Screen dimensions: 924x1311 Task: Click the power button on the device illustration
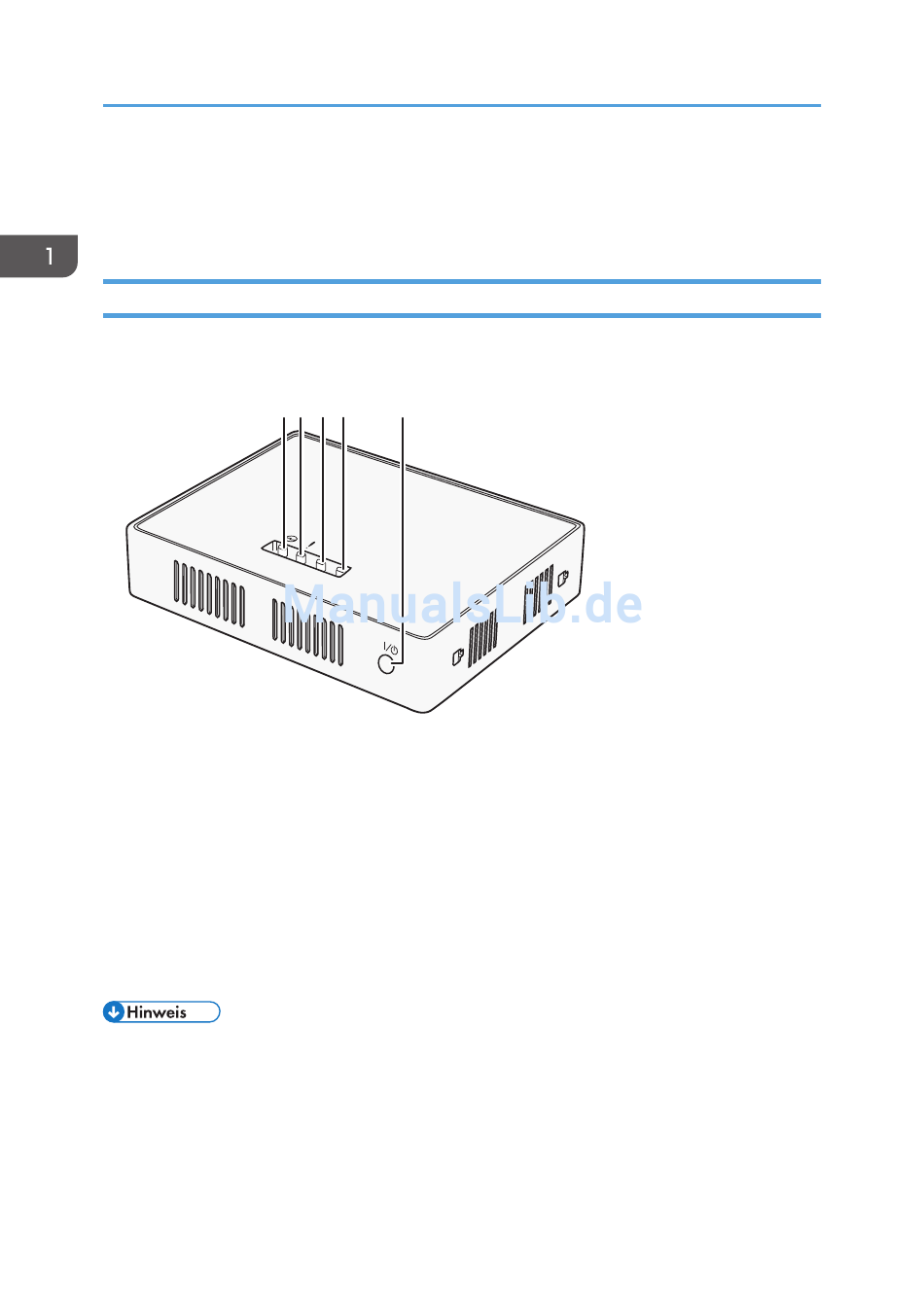tap(387, 664)
